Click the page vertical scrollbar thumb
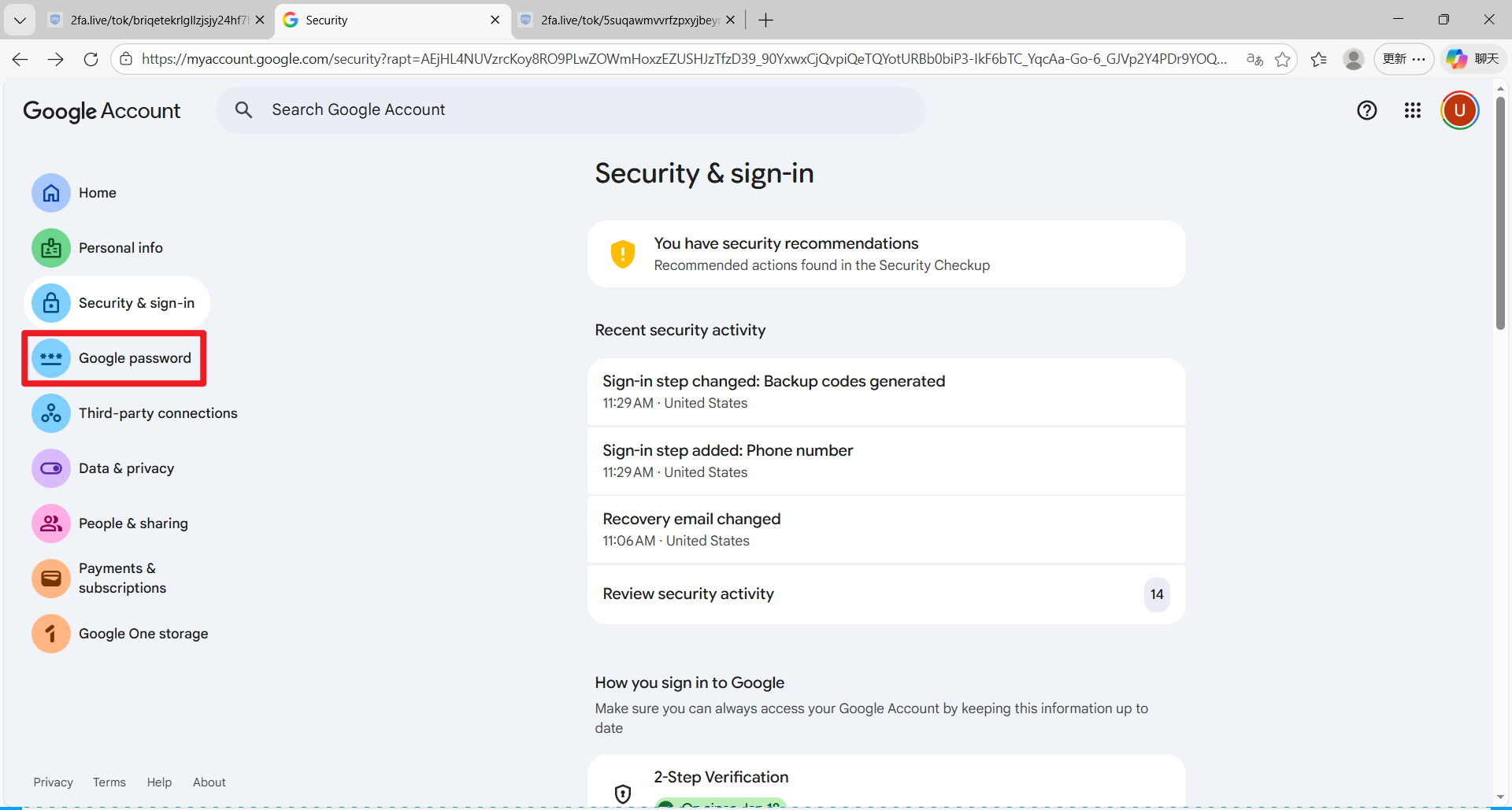 click(1500, 213)
